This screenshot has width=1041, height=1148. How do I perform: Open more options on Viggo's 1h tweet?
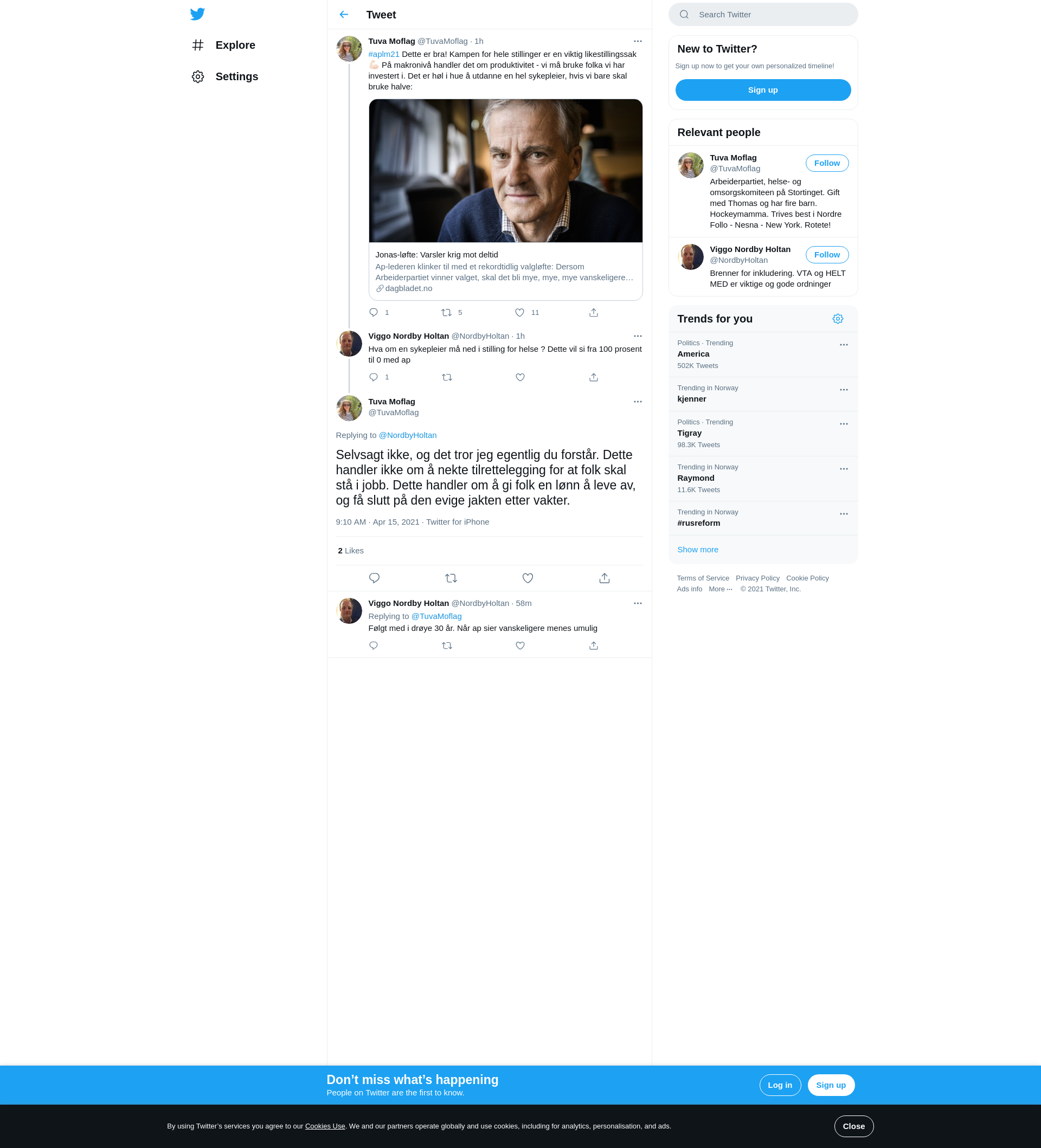point(637,336)
